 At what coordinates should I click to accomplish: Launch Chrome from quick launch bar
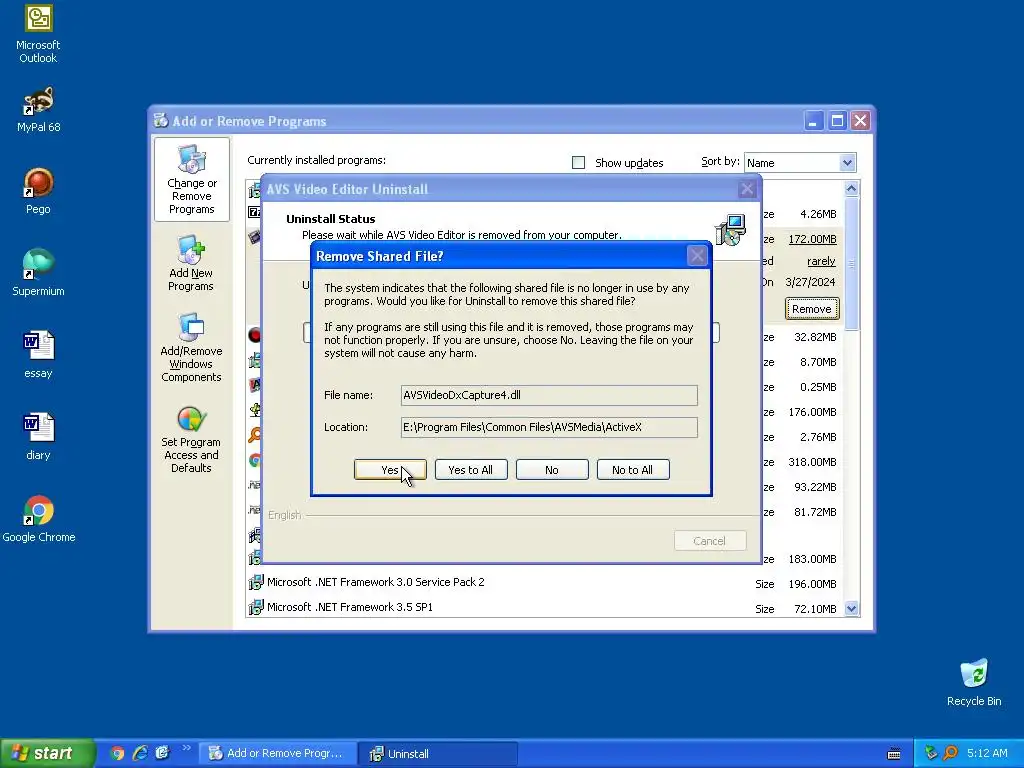(117, 754)
